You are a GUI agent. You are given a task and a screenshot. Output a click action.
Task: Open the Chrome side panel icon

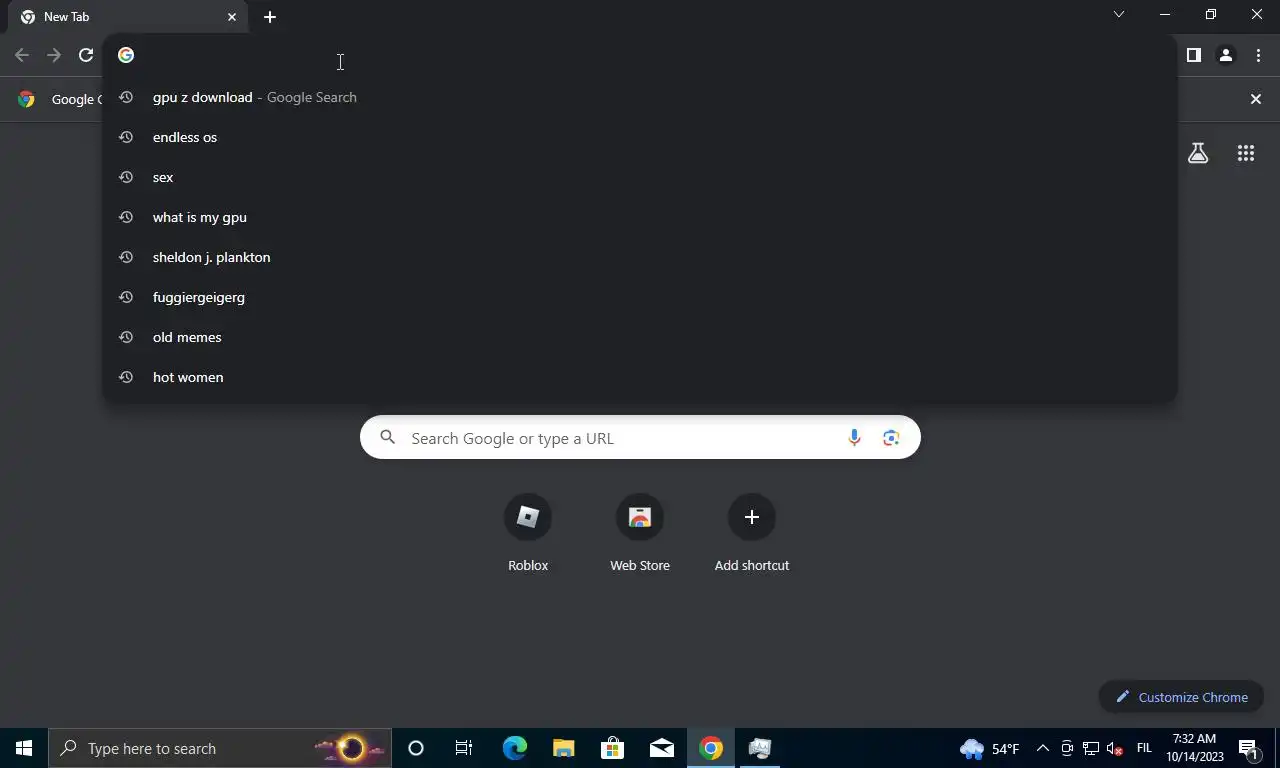[x=1193, y=55]
